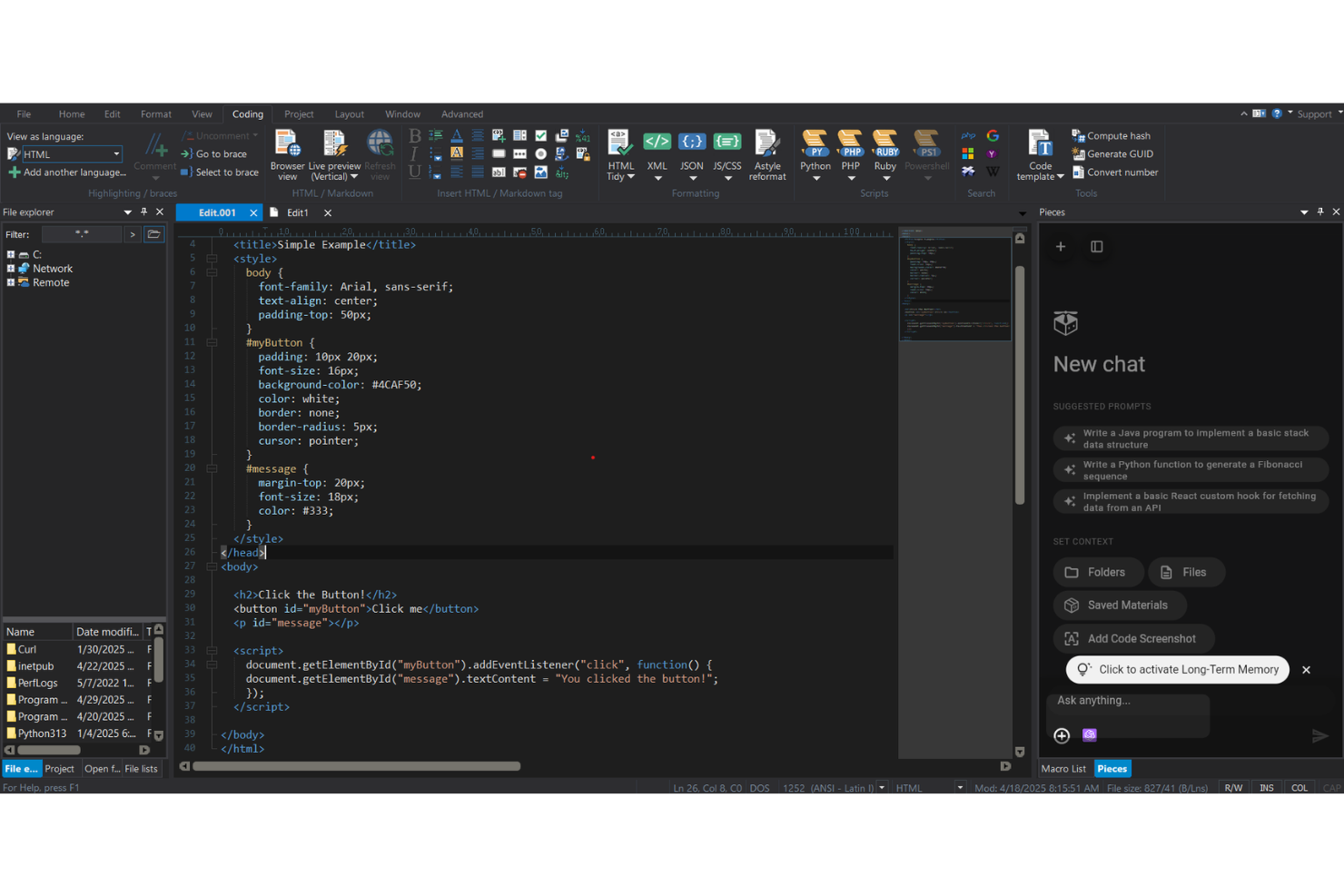The height and width of the screenshot is (896, 1344).
Task: Apply bold formatting with the B icon
Action: pos(413,134)
